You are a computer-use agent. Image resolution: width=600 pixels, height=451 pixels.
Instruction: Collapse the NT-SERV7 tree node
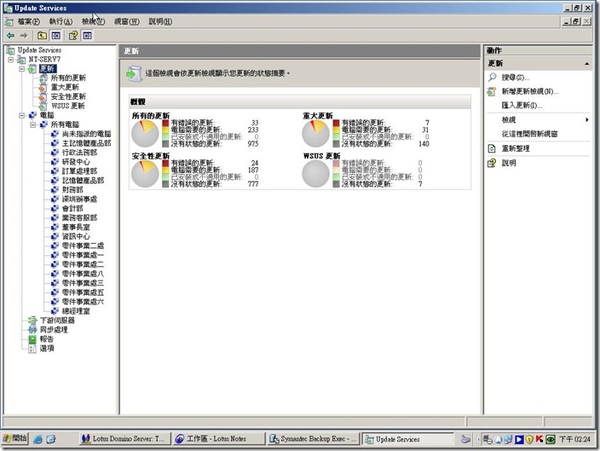[x=11, y=60]
